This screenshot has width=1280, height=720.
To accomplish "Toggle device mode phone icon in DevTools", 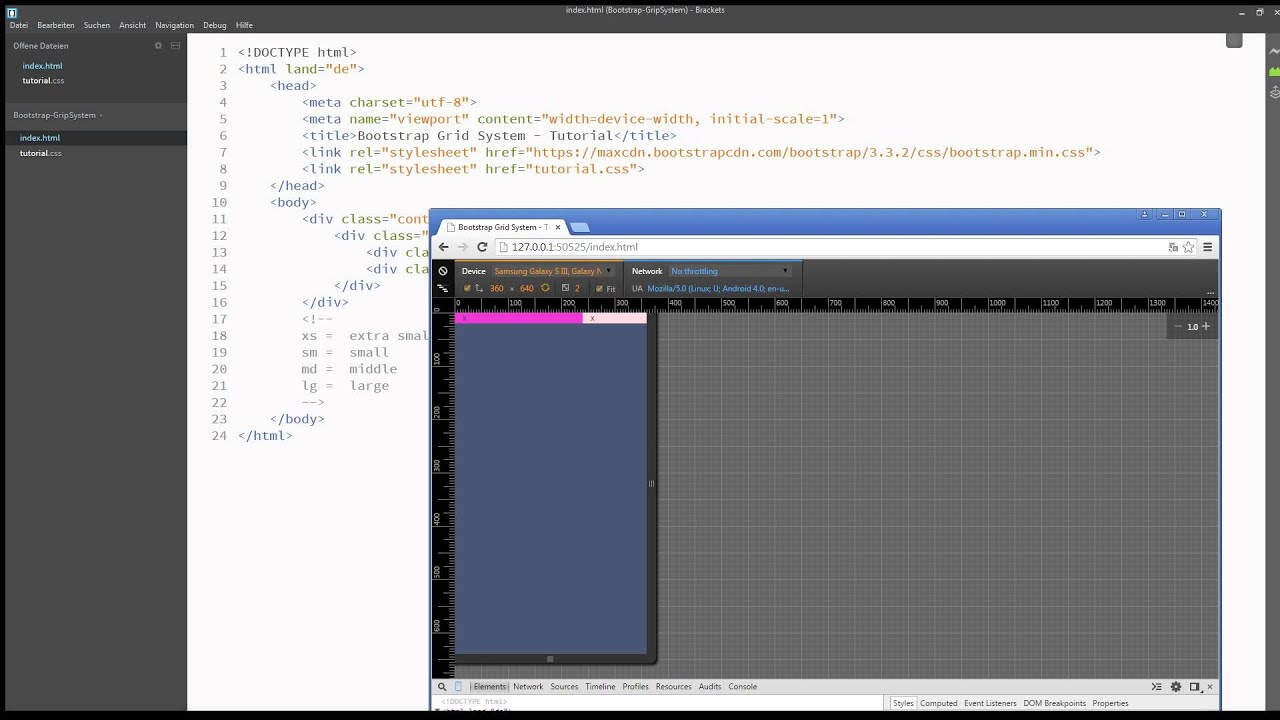I will 459,687.
